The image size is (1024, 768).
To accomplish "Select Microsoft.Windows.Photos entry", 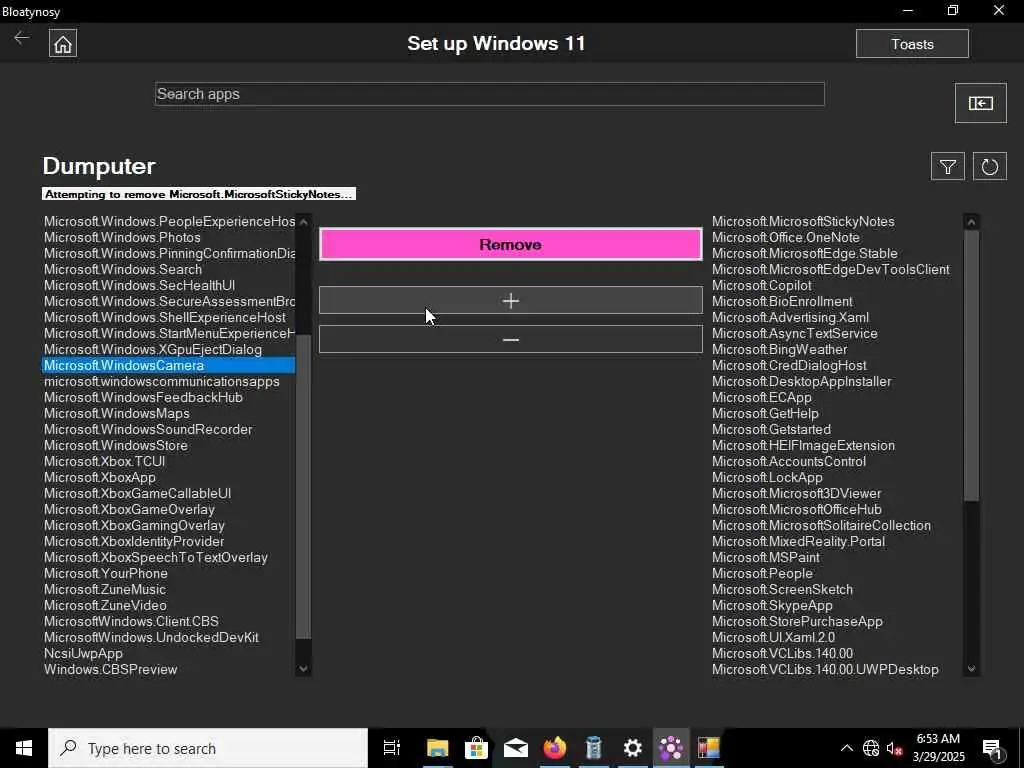I will tap(122, 238).
